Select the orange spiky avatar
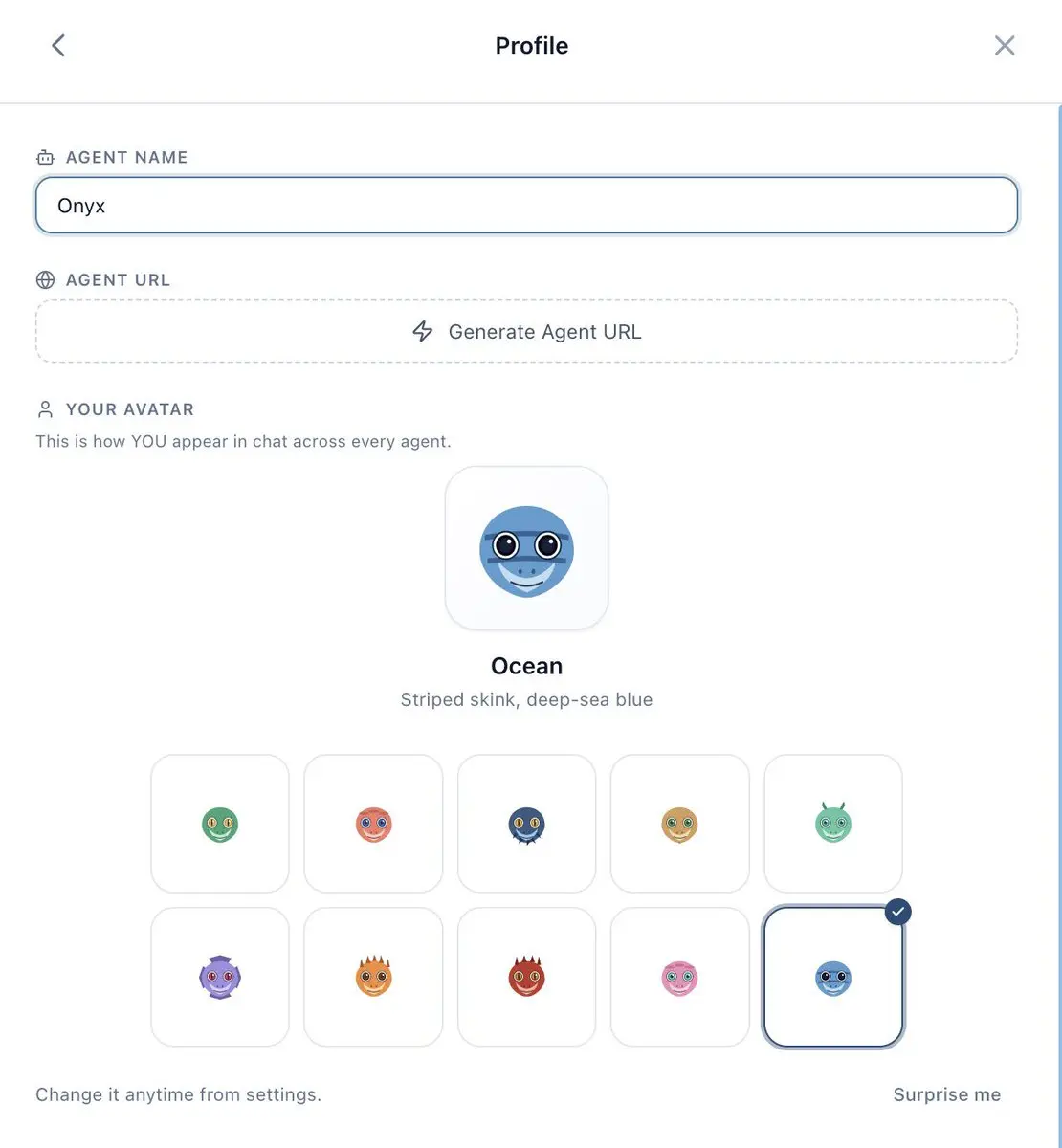This screenshot has width=1062, height=1148. point(373,977)
